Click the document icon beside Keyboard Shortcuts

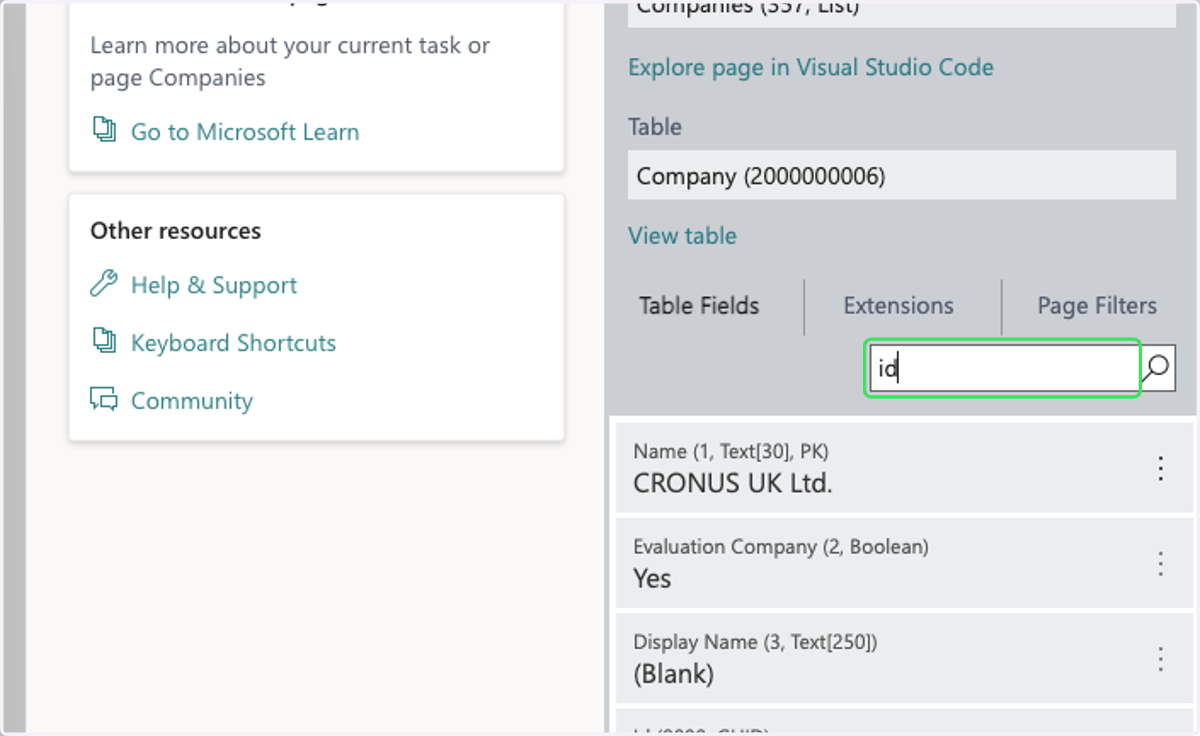(104, 342)
